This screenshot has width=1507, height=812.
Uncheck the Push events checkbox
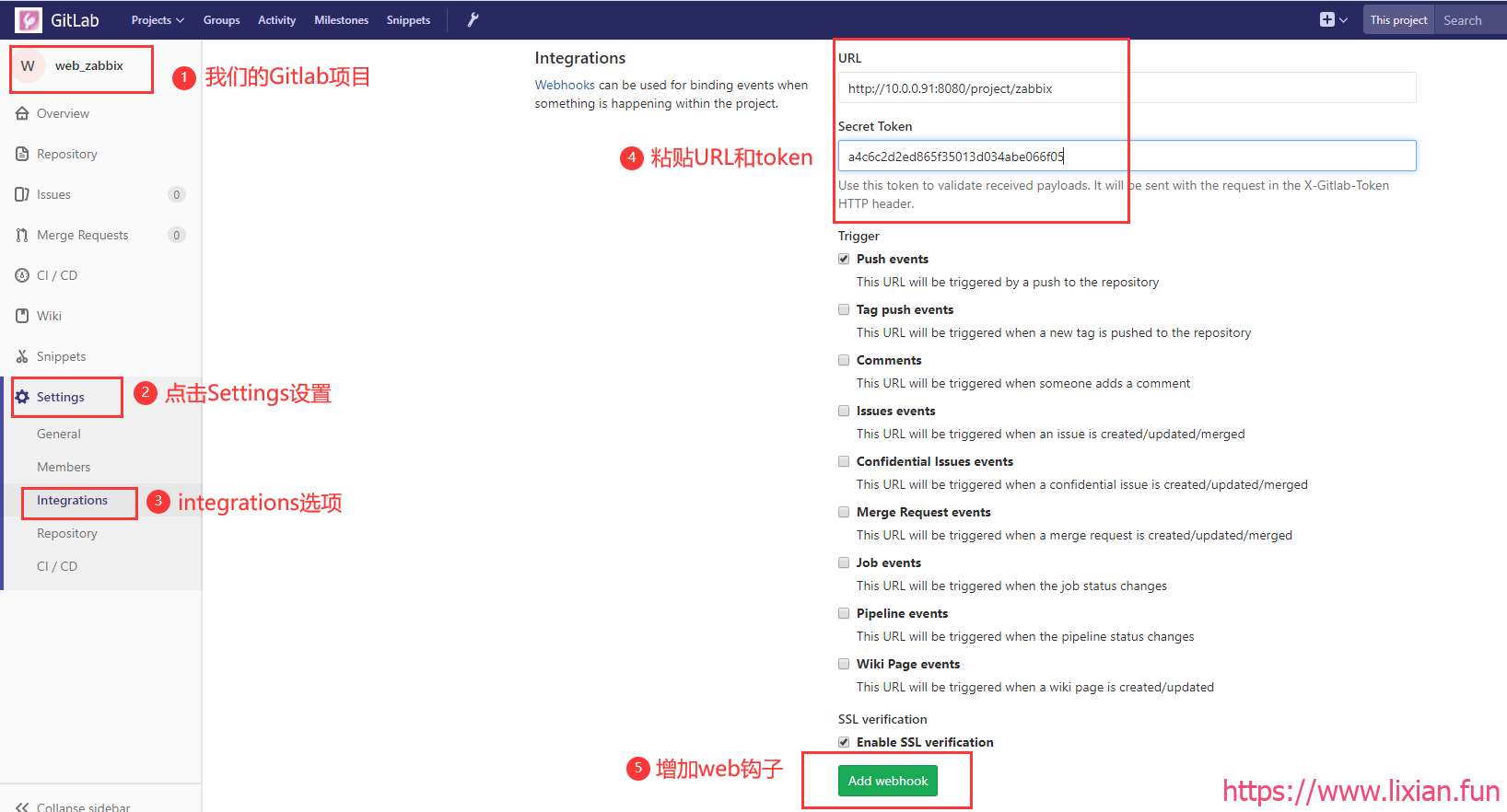844,259
